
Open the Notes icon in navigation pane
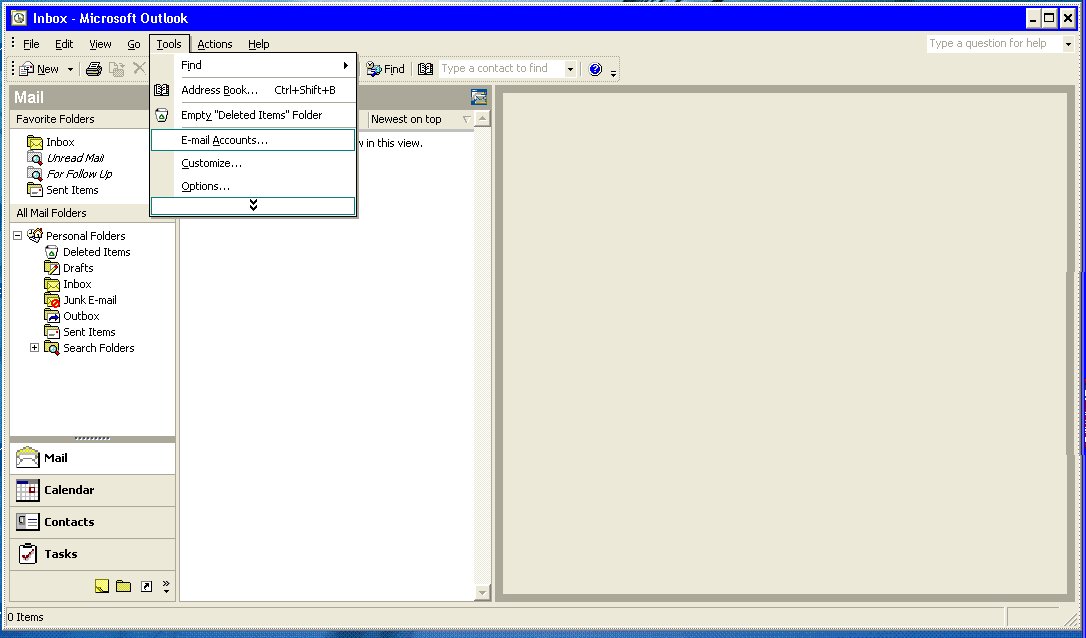tap(102, 586)
